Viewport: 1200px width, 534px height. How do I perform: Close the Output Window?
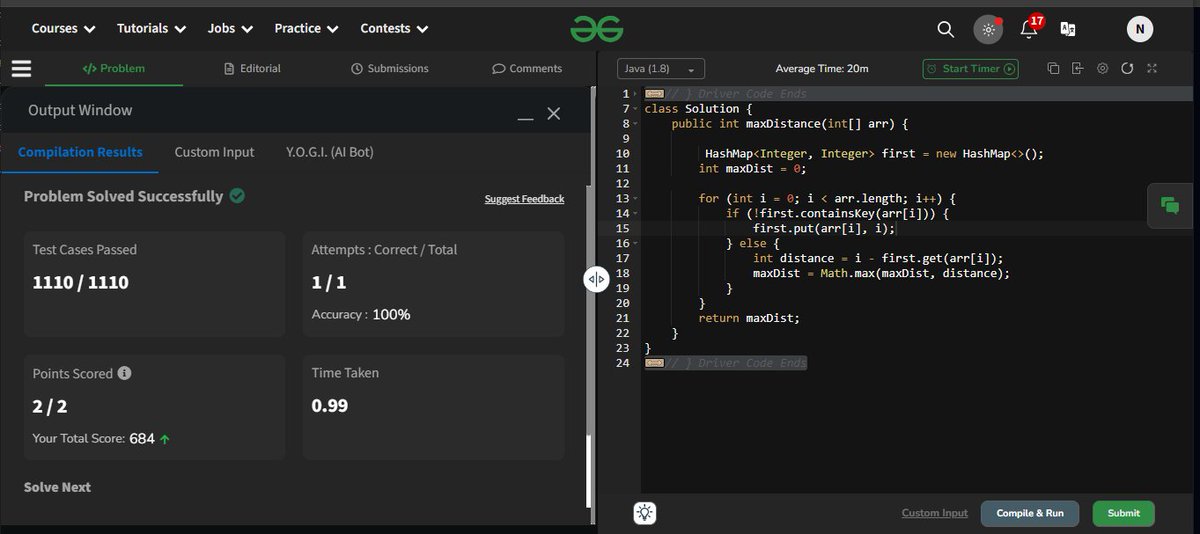click(554, 113)
